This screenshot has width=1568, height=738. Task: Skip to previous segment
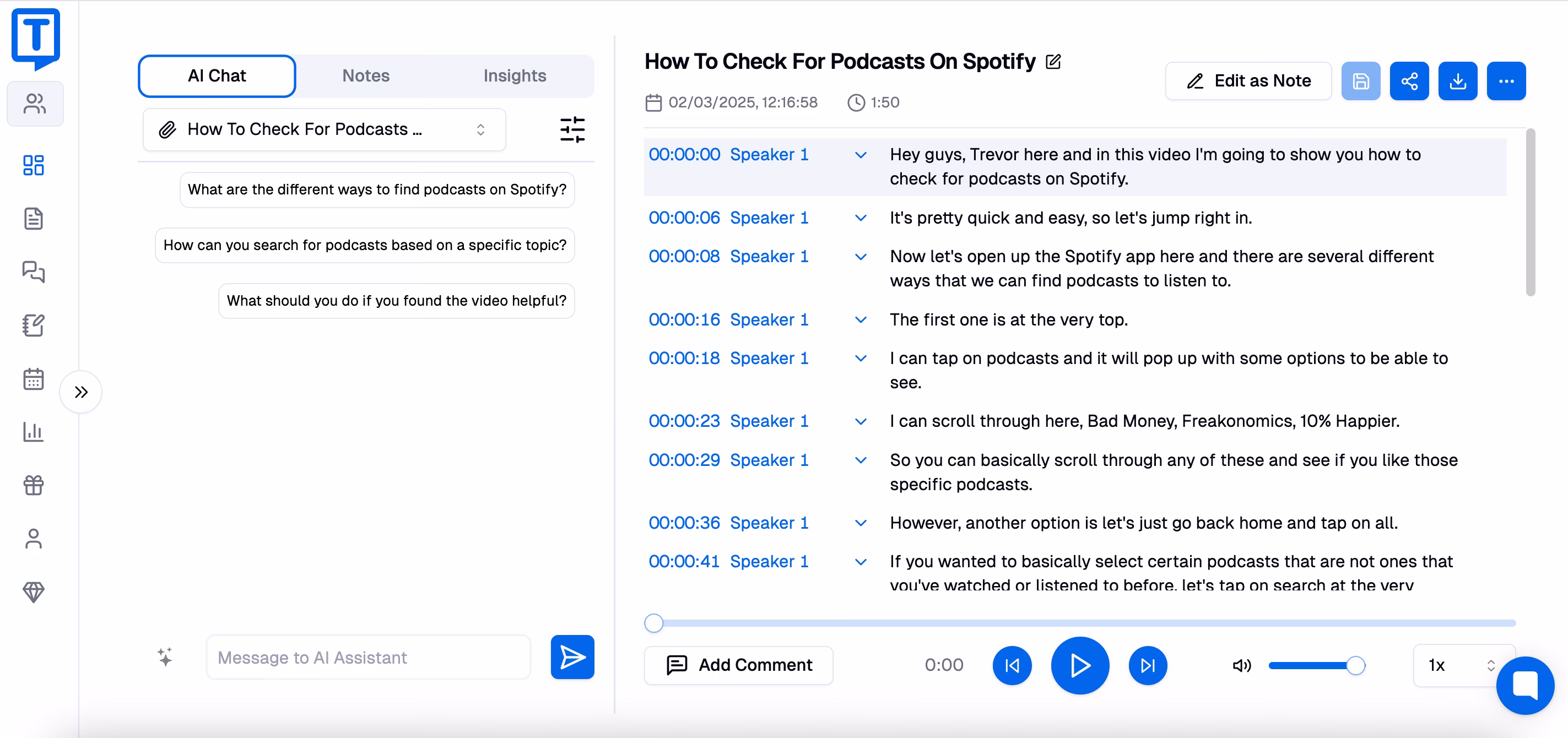[1012, 666]
